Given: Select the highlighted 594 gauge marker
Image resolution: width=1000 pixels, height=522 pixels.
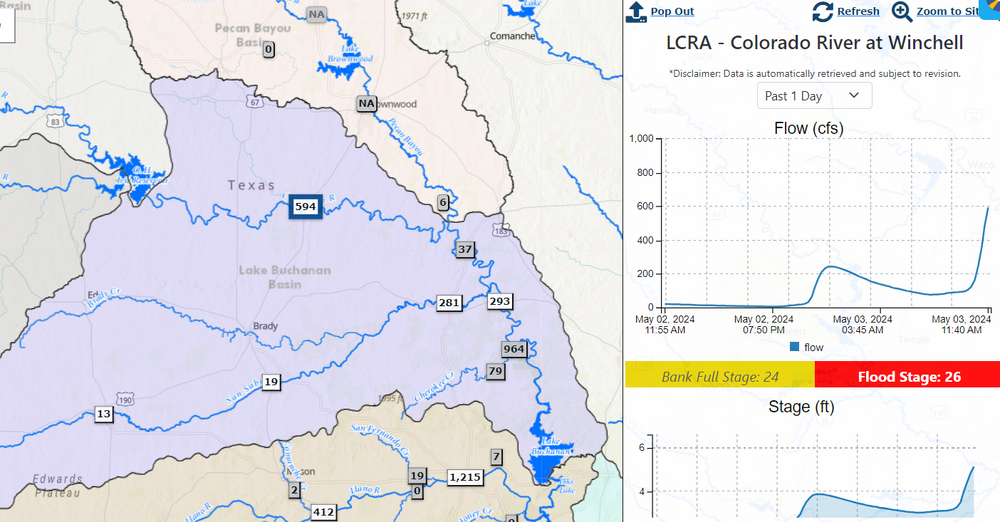Looking at the screenshot, I should click(305, 207).
